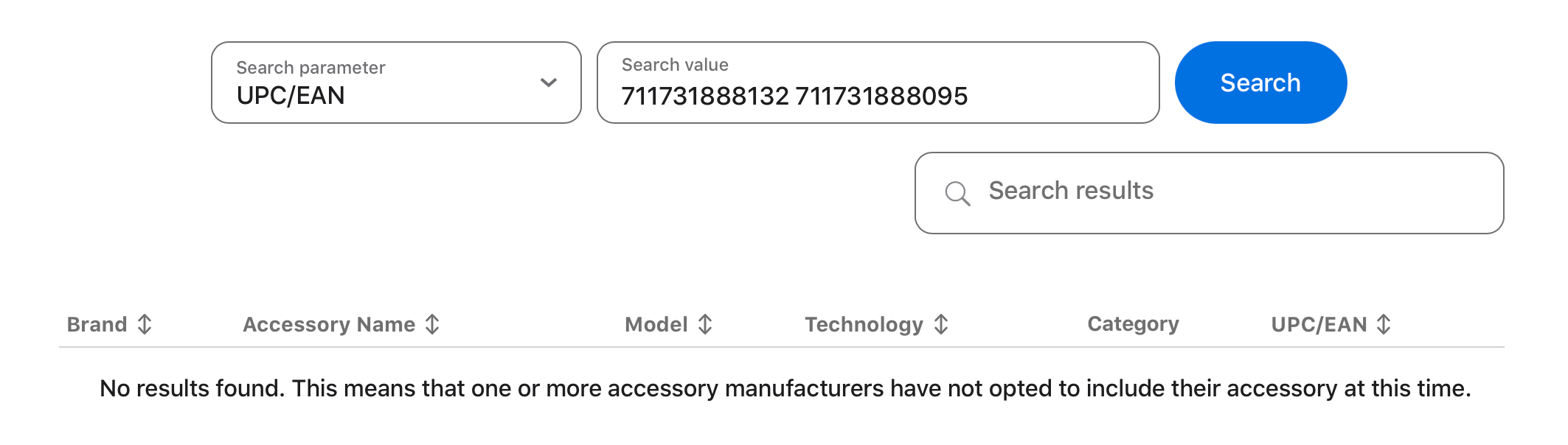The width and height of the screenshot is (1568, 445).
Task: Expand the Search parameter dropdown chevron
Action: pos(548,83)
